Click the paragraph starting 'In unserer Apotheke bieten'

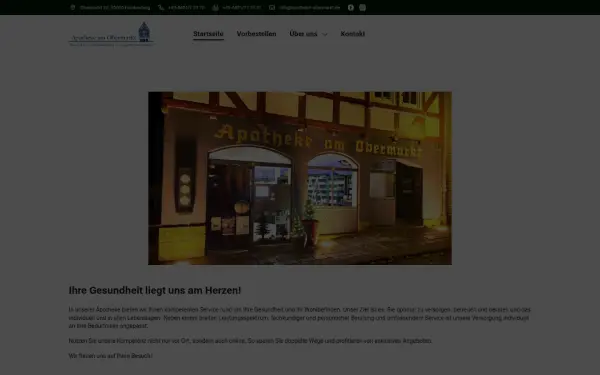pyautogui.click(x=300, y=318)
